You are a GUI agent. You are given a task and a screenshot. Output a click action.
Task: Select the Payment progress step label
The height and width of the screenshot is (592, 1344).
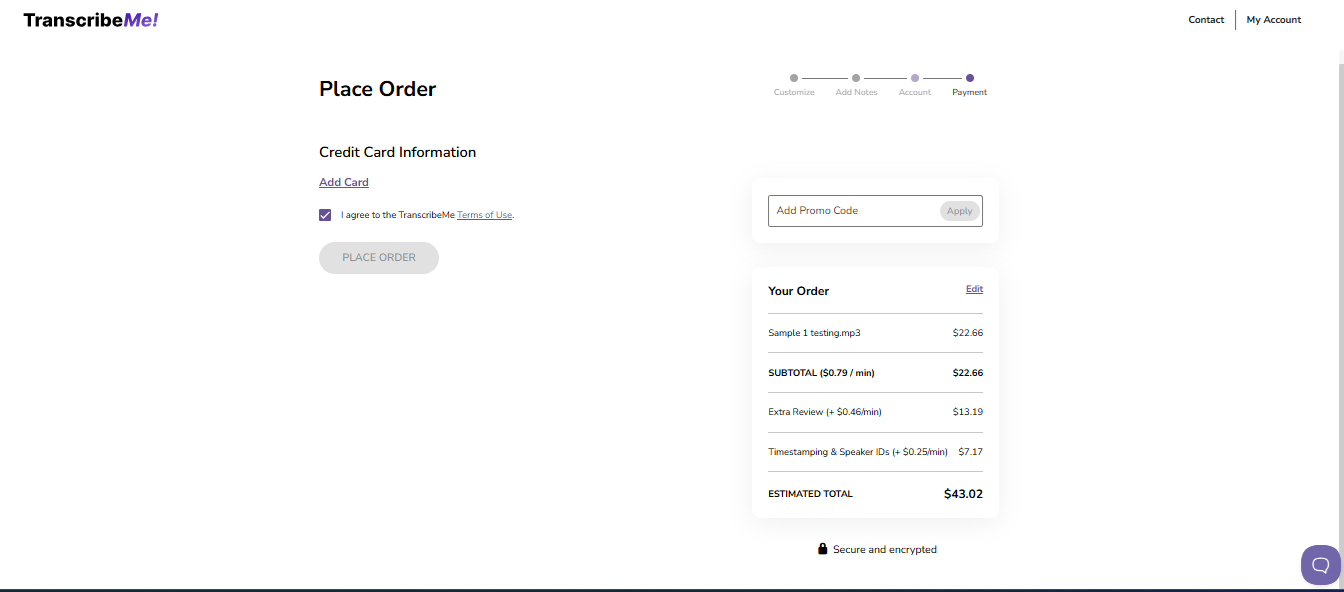pyautogui.click(x=969, y=91)
